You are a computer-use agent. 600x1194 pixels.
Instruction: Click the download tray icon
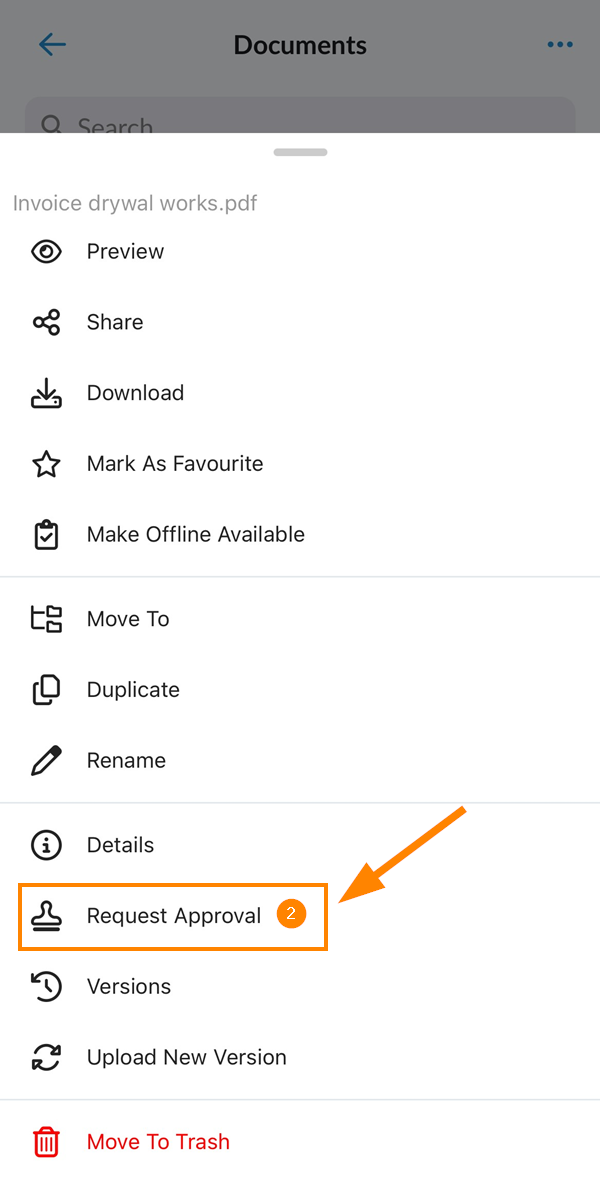coord(46,393)
